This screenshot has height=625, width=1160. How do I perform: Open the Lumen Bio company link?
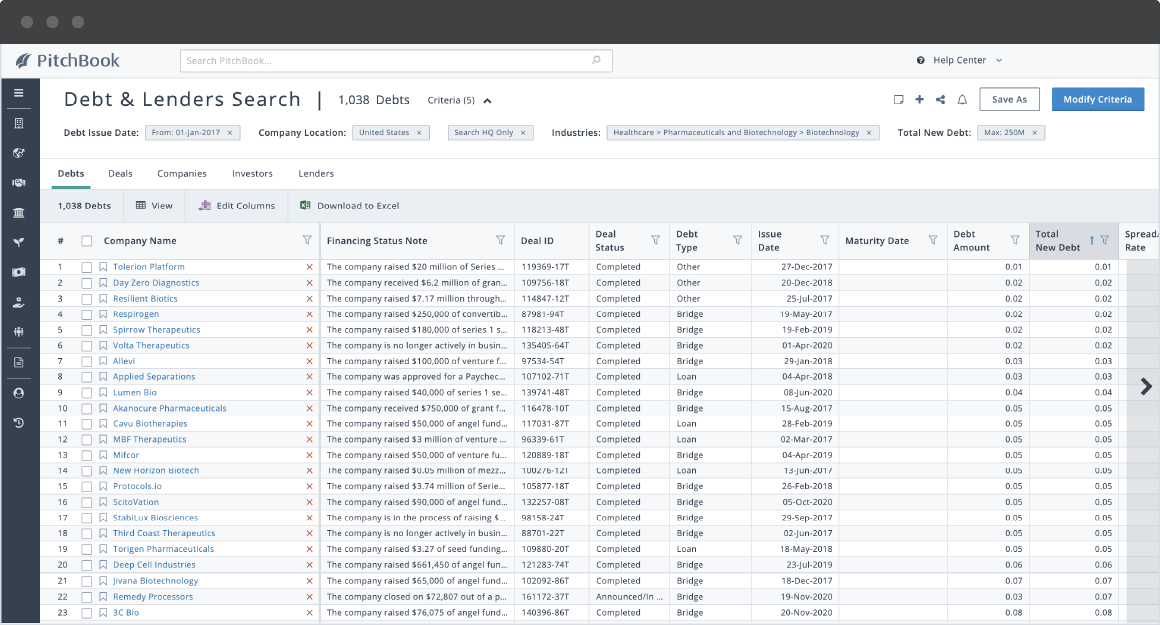[135, 393]
